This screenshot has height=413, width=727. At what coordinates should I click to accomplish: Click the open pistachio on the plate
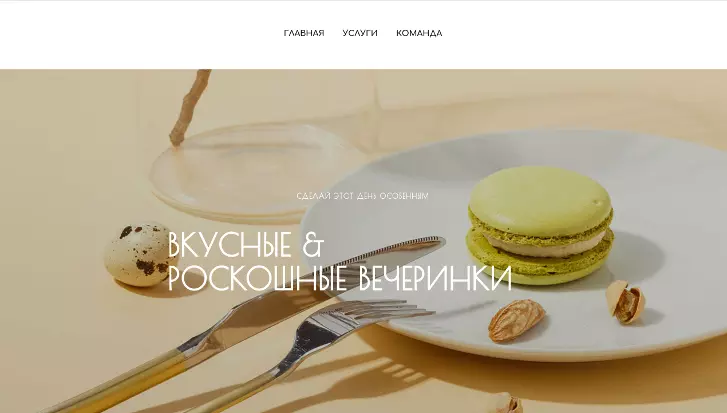click(x=626, y=301)
